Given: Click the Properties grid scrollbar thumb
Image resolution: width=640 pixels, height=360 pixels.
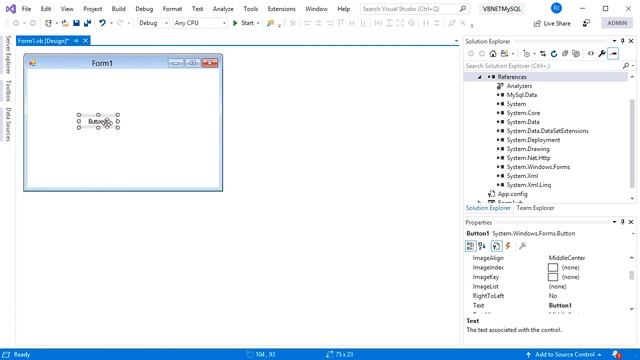Looking at the screenshot, I should [x=631, y=276].
